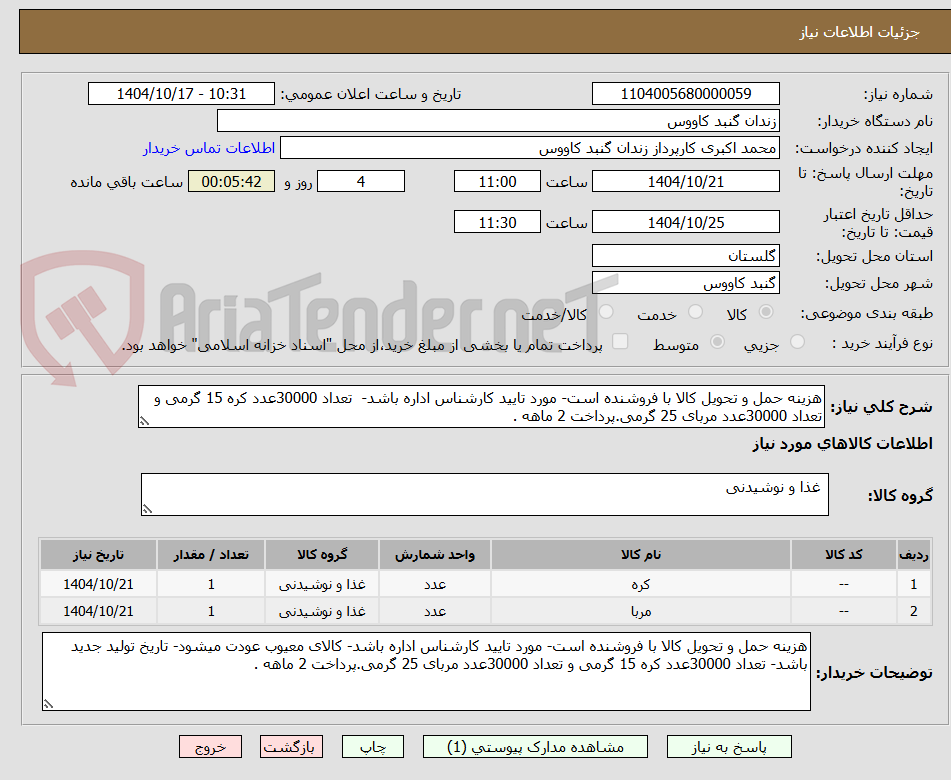Click the 'بازگشت' back button
Viewport: 951px width, 780px height.
point(291,747)
